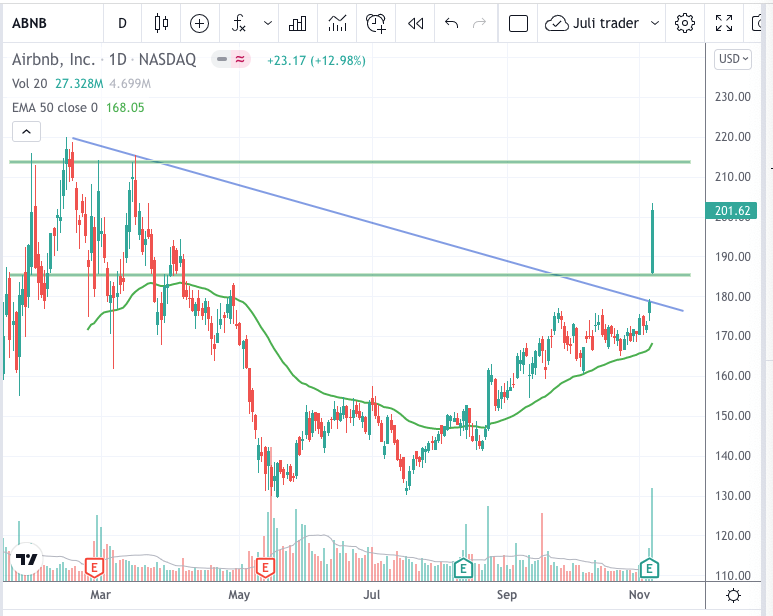The image size is (773, 616).
Task: Collapse the indicator legend with the caret button
Action: click(27, 132)
